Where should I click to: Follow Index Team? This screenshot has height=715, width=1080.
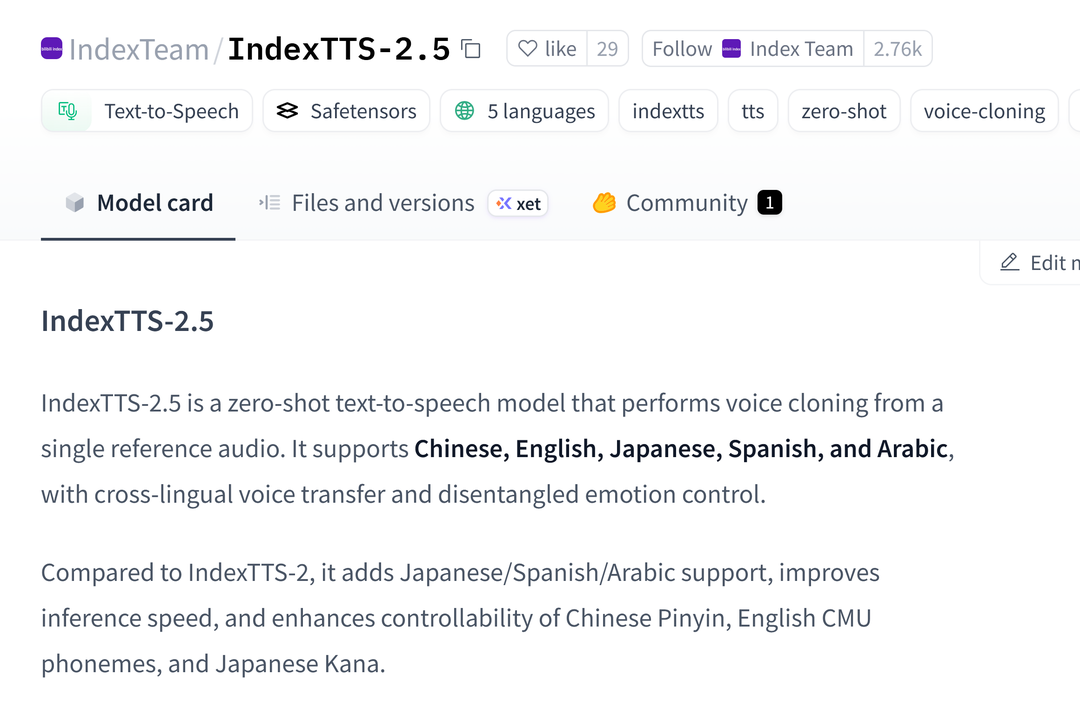pyautogui.click(x=753, y=49)
